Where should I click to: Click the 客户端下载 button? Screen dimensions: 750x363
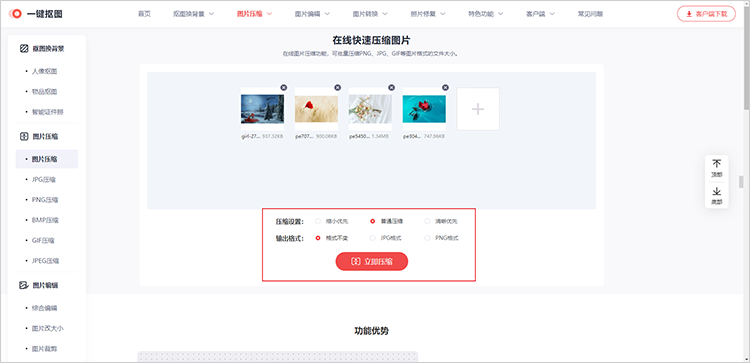(x=706, y=14)
